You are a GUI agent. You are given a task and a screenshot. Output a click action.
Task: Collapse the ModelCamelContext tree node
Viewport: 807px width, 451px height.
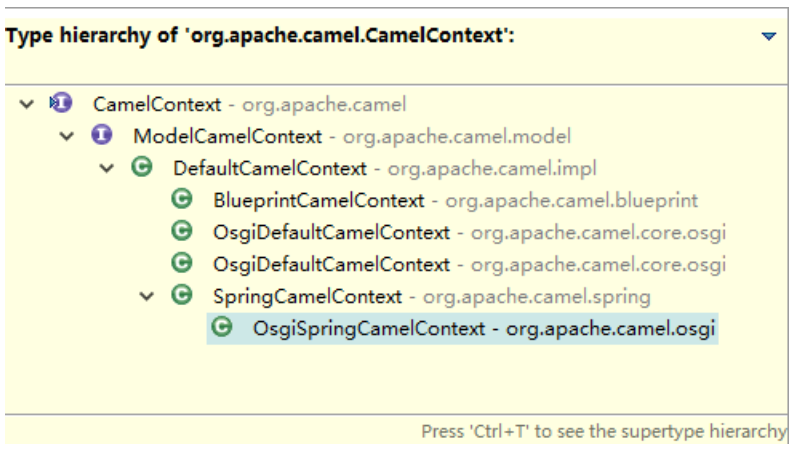[67, 135]
